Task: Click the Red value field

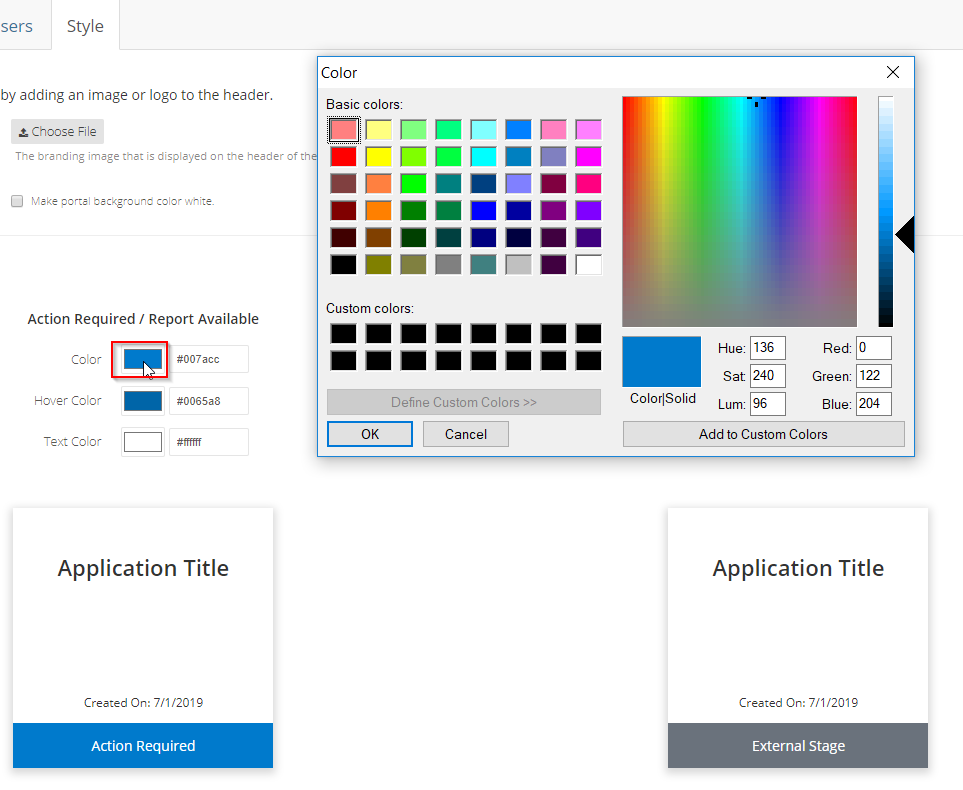Action: pyautogui.click(x=873, y=348)
